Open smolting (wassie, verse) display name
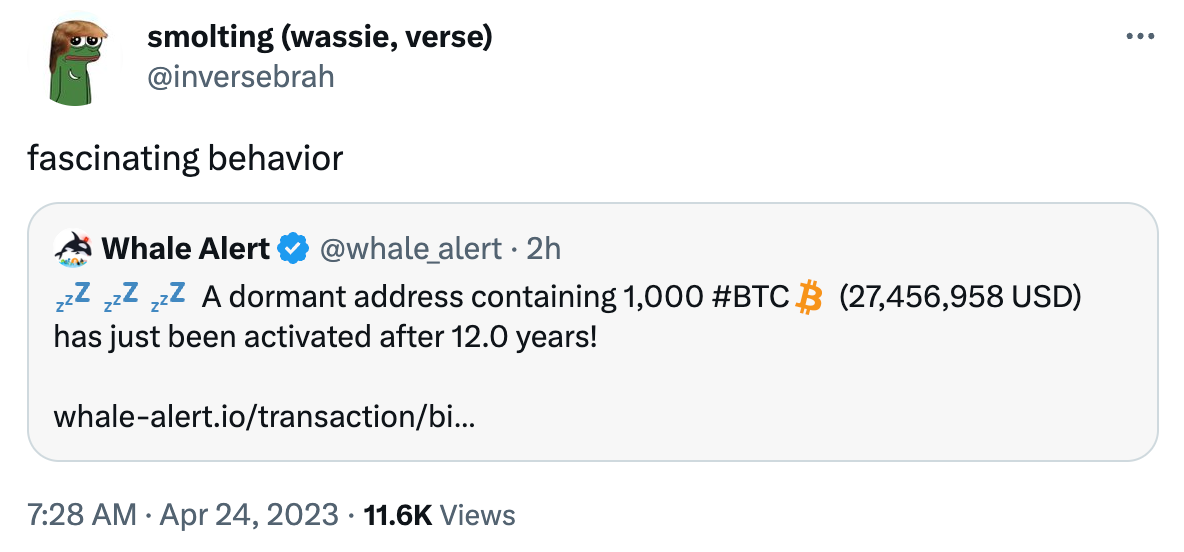Viewport: 1184px width, 552px height. pyautogui.click(x=319, y=36)
